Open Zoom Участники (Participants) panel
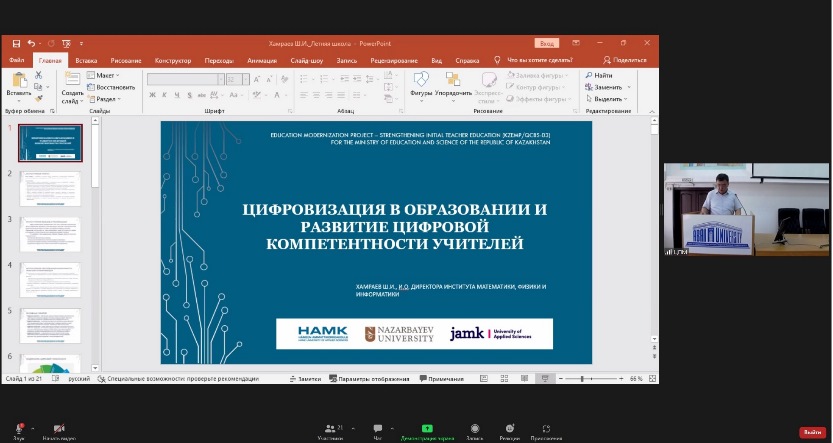Screen dimensions: 833x443 point(329,428)
